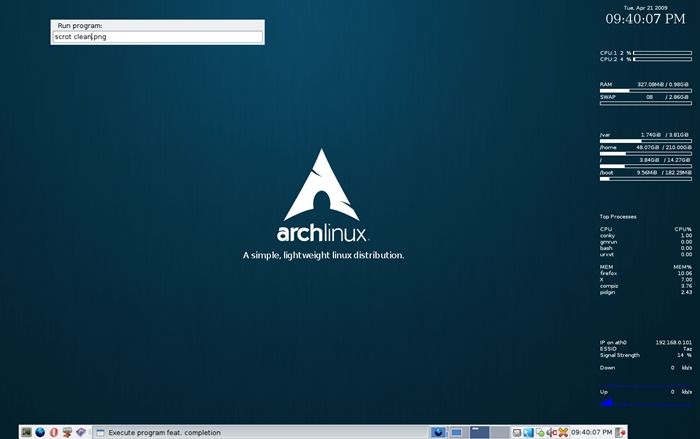Click the large 09:40:07 PM conky clock

click(646, 19)
